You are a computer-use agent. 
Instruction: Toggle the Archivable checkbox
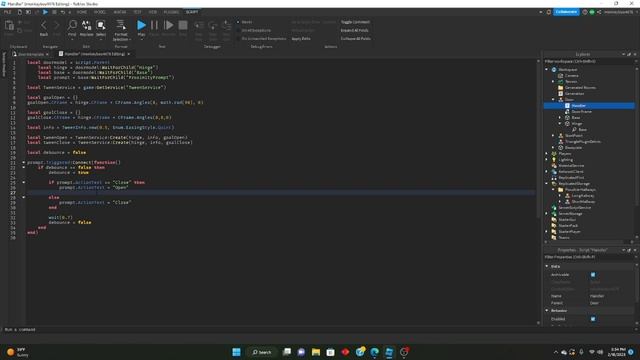coord(593,275)
